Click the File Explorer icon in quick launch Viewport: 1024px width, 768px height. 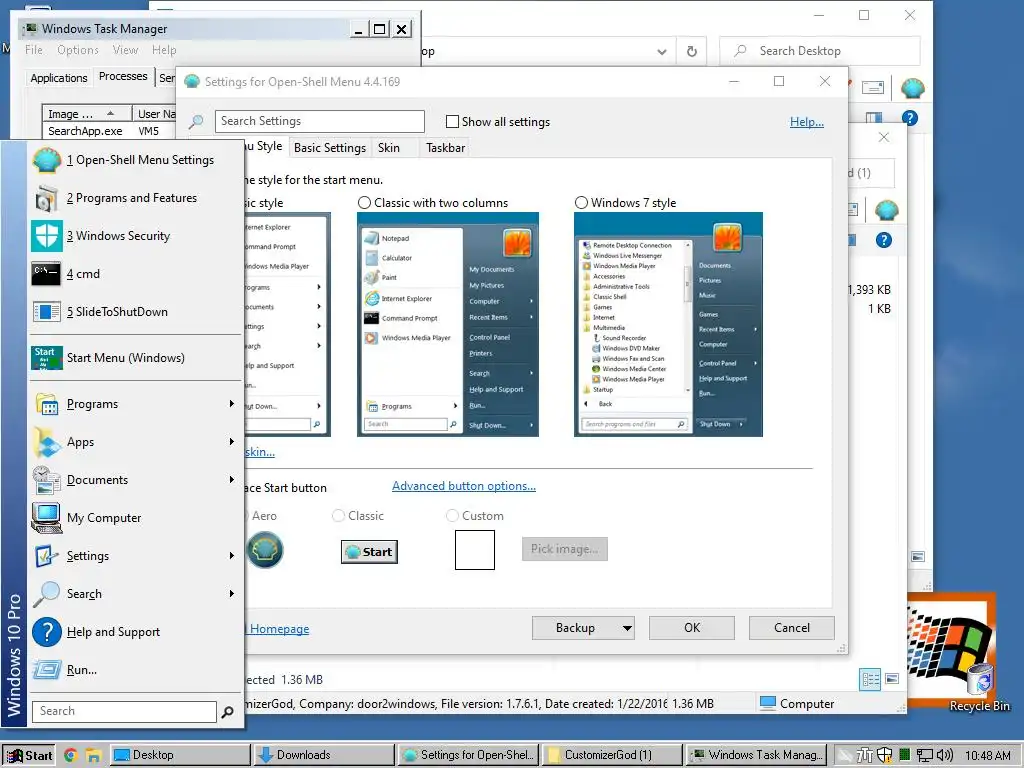[93, 755]
